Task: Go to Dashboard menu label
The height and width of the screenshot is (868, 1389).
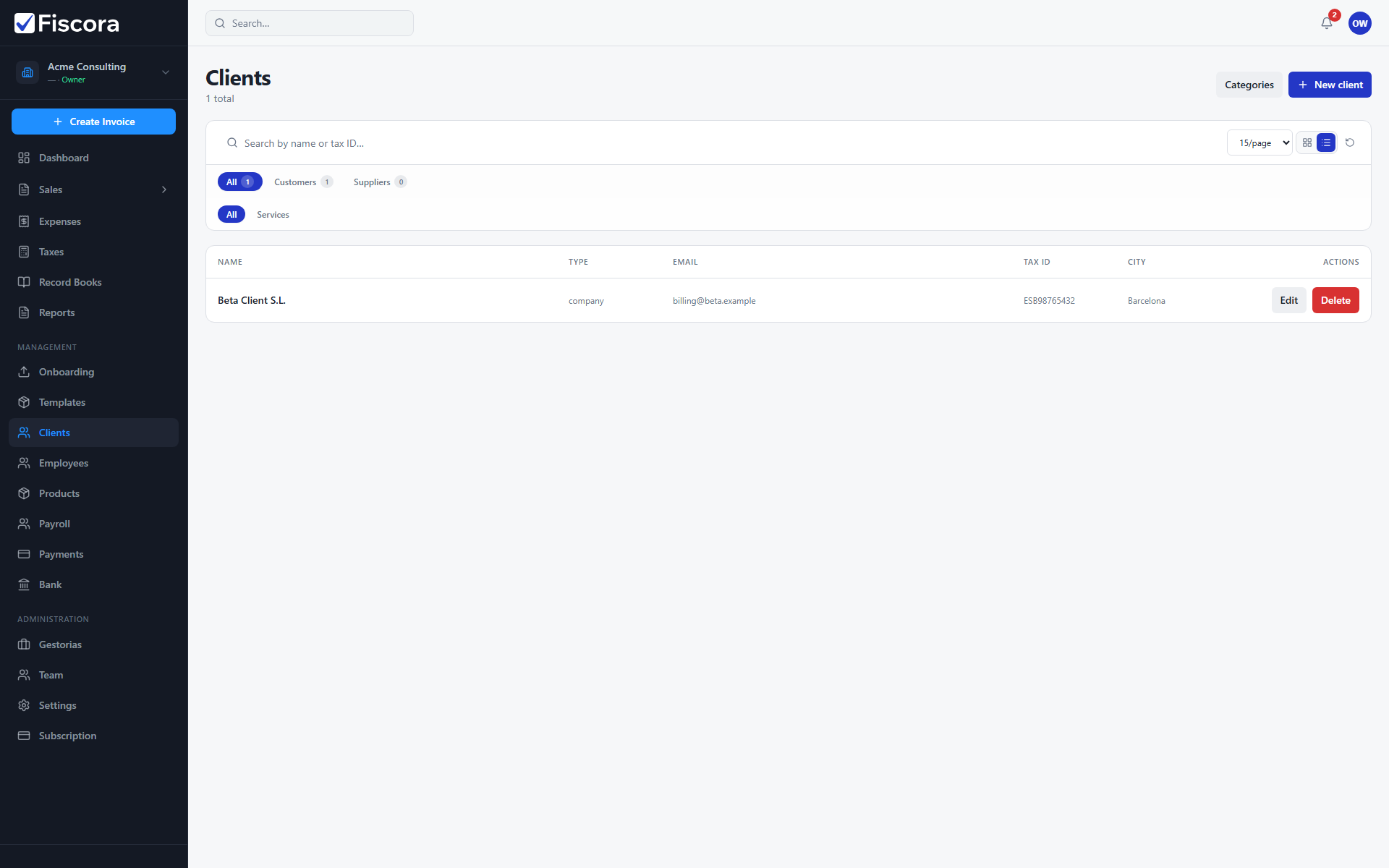Action: (64, 158)
